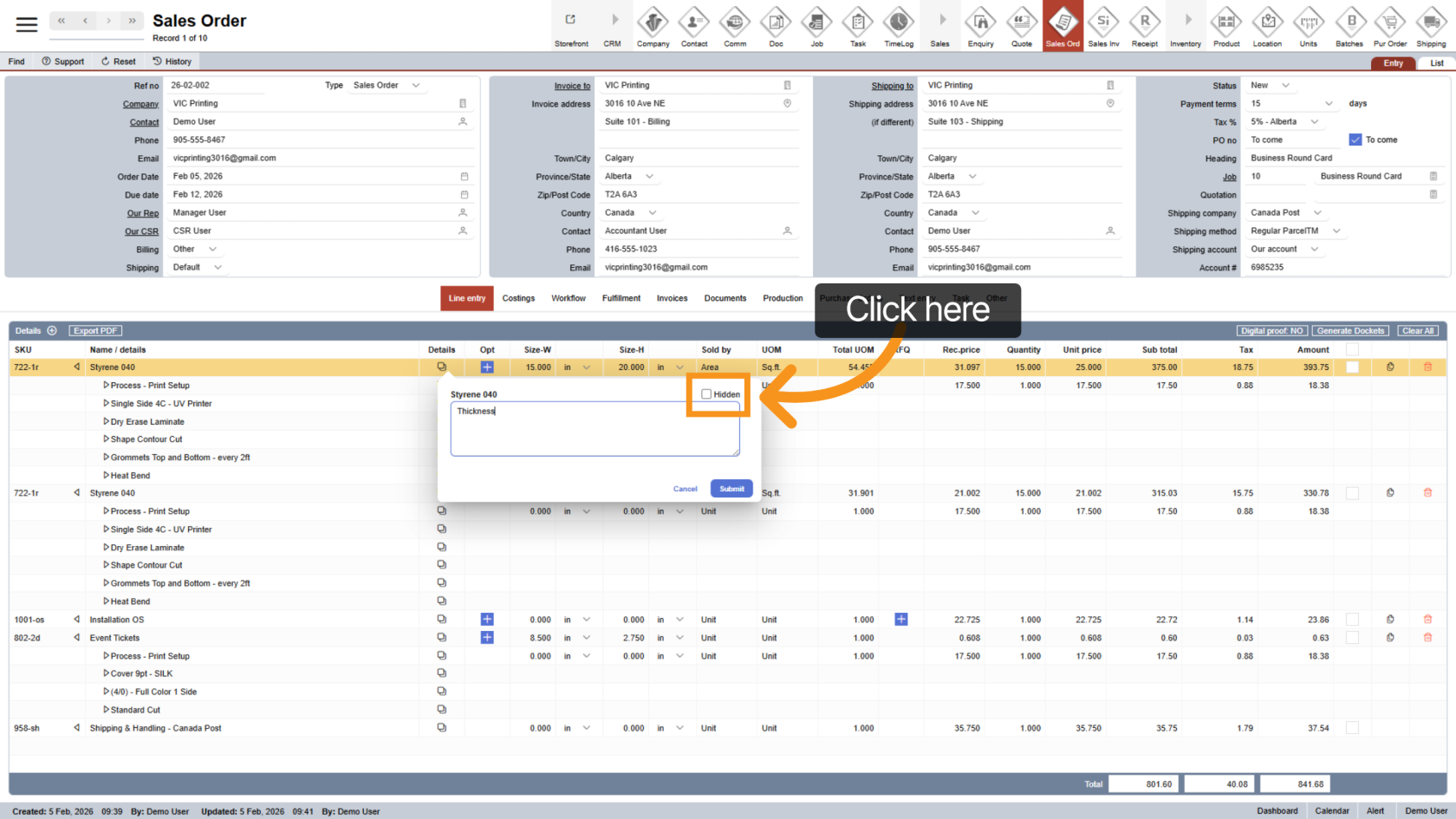
Task: Click the Export PDF button
Action: (95, 331)
